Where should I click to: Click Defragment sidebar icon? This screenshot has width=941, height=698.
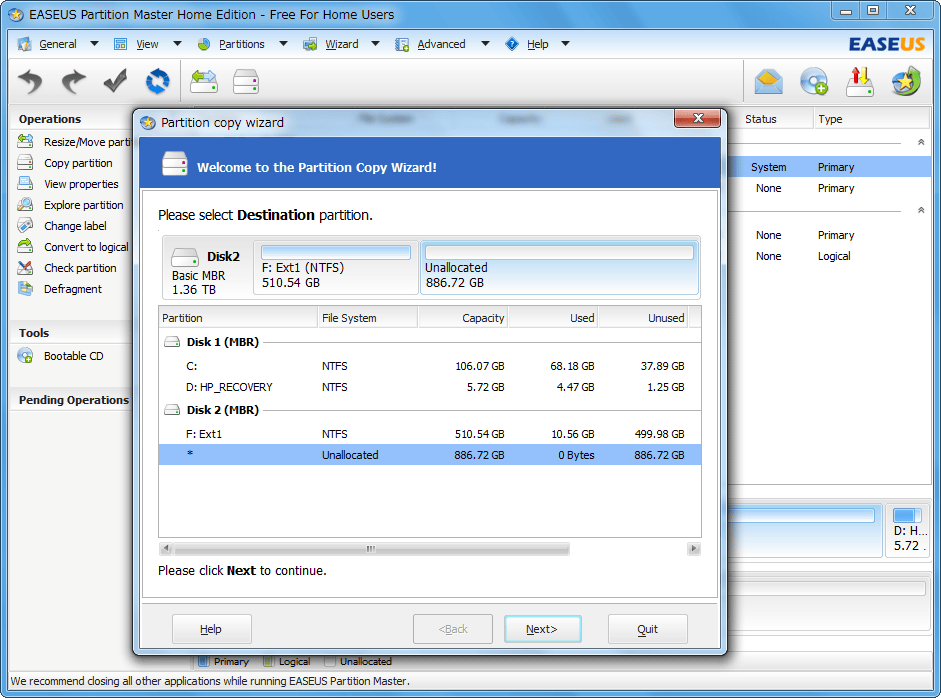[25, 289]
